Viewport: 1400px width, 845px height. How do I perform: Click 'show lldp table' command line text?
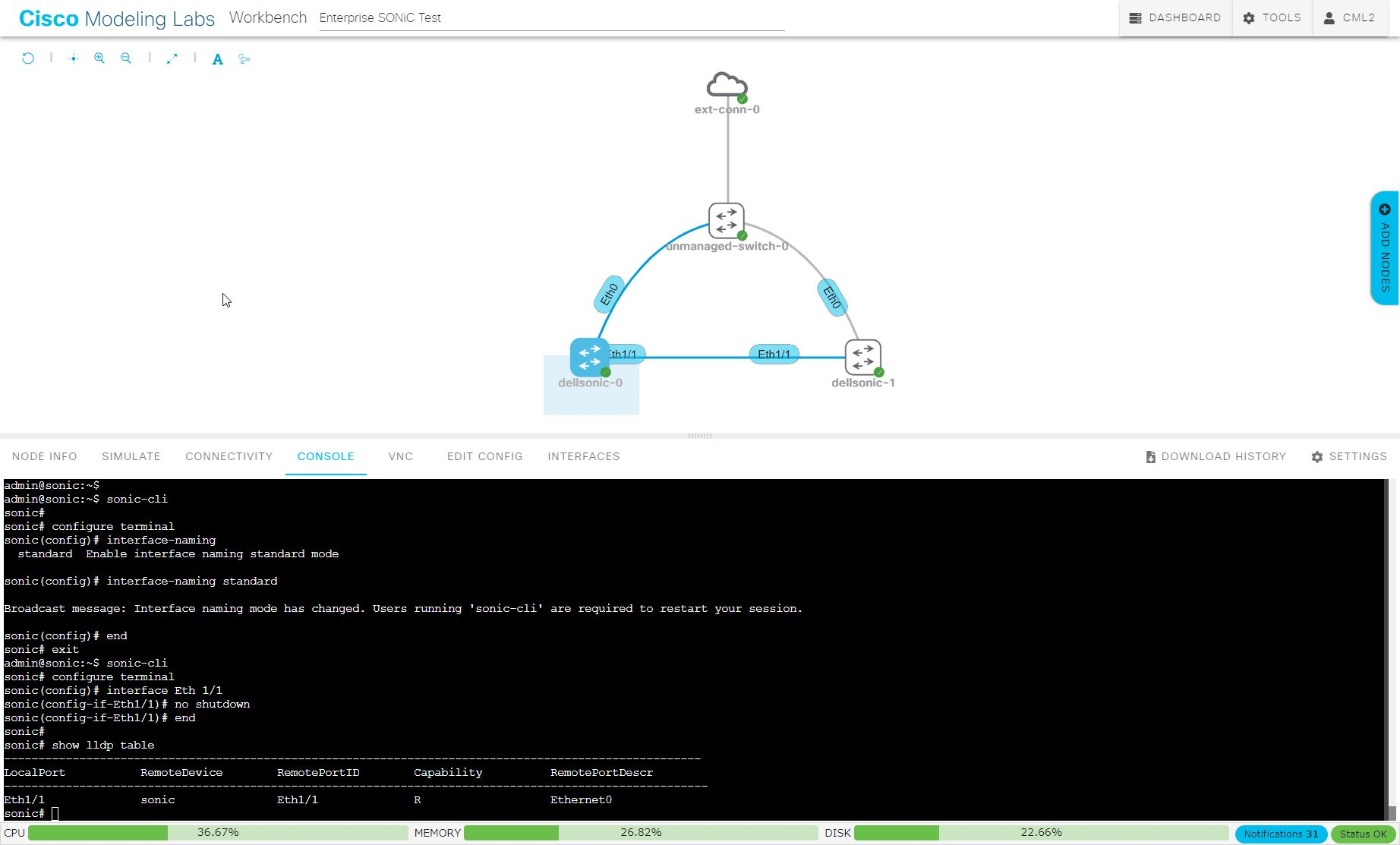103,745
